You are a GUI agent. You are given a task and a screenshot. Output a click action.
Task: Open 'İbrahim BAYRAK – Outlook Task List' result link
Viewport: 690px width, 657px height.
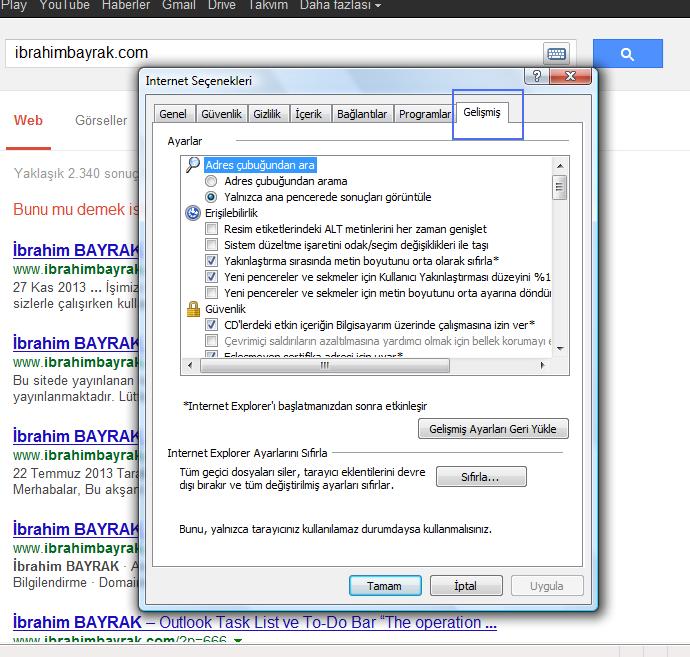(x=254, y=623)
